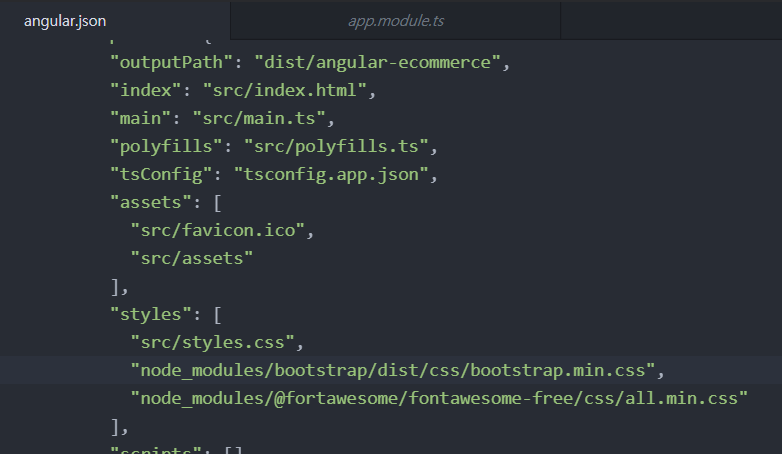Click the "main" key
Viewport: 782px width, 454px height.
point(141,118)
